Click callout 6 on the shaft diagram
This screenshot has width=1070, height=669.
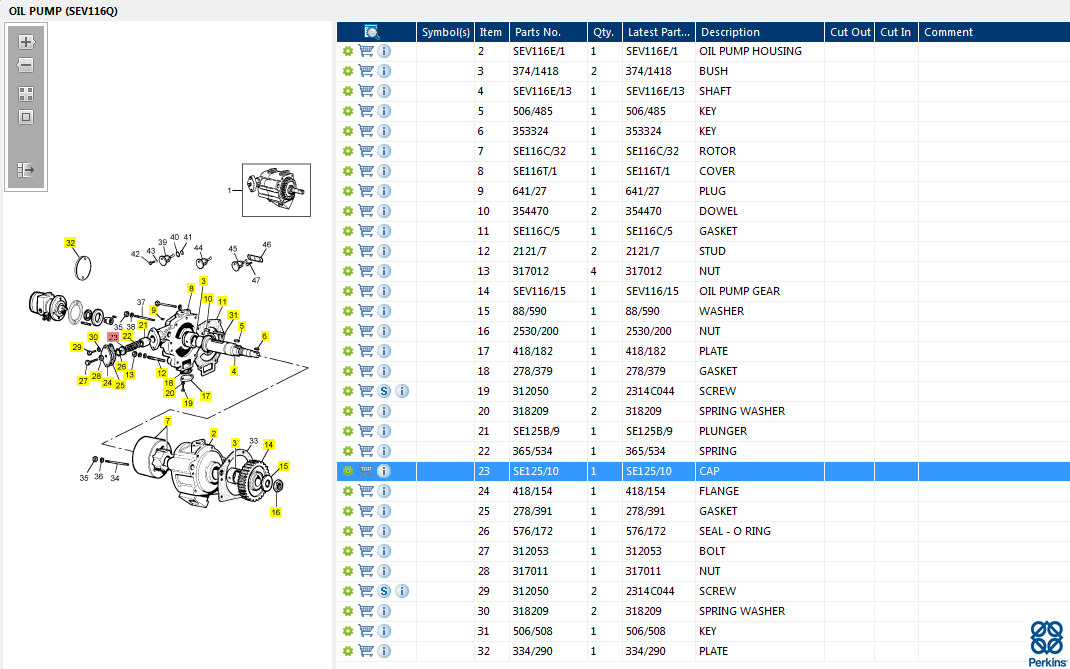click(x=265, y=336)
